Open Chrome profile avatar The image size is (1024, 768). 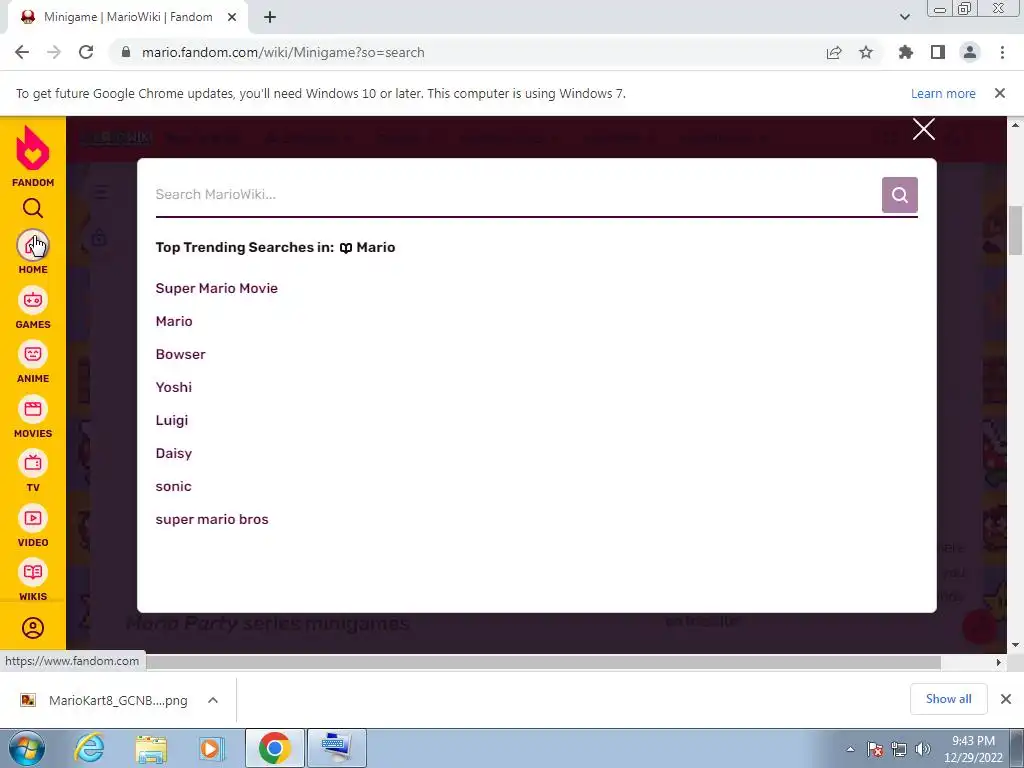(x=970, y=52)
